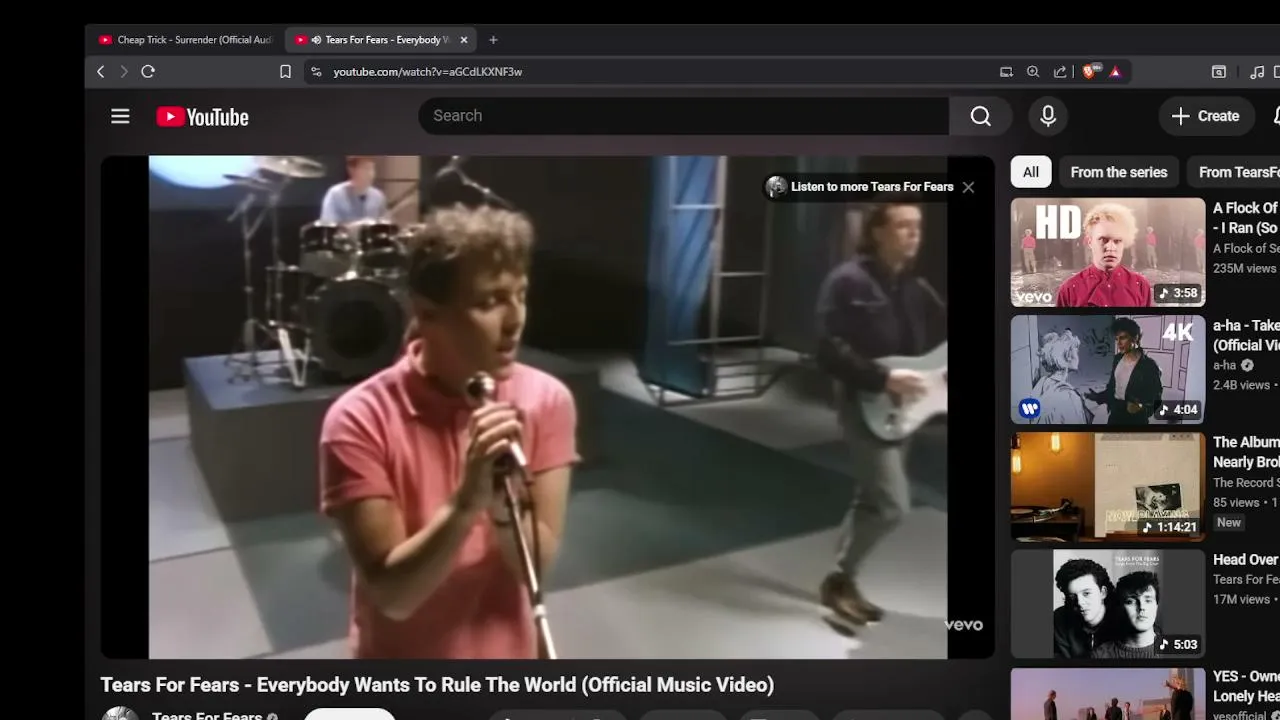Viewport: 1280px width, 720px height.
Task: Focus the YouTube Search input field
Action: 684,116
